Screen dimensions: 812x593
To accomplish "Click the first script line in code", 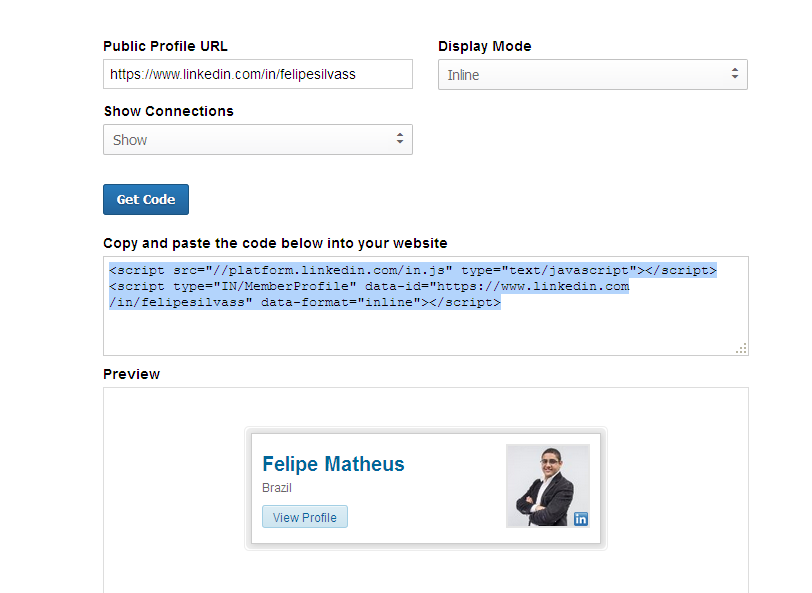I will click(413, 270).
